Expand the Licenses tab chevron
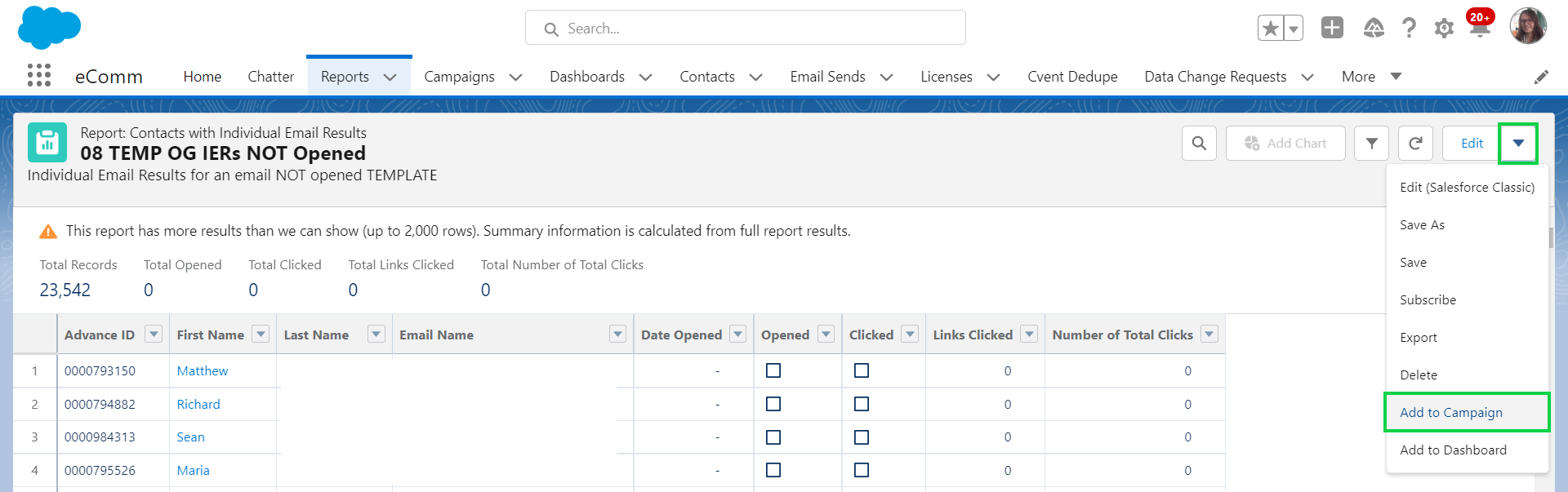Screen dimensions: 1568x492 (993, 78)
